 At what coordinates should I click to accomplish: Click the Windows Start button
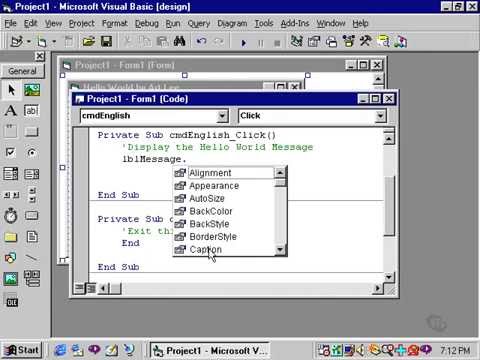click(x=22, y=350)
